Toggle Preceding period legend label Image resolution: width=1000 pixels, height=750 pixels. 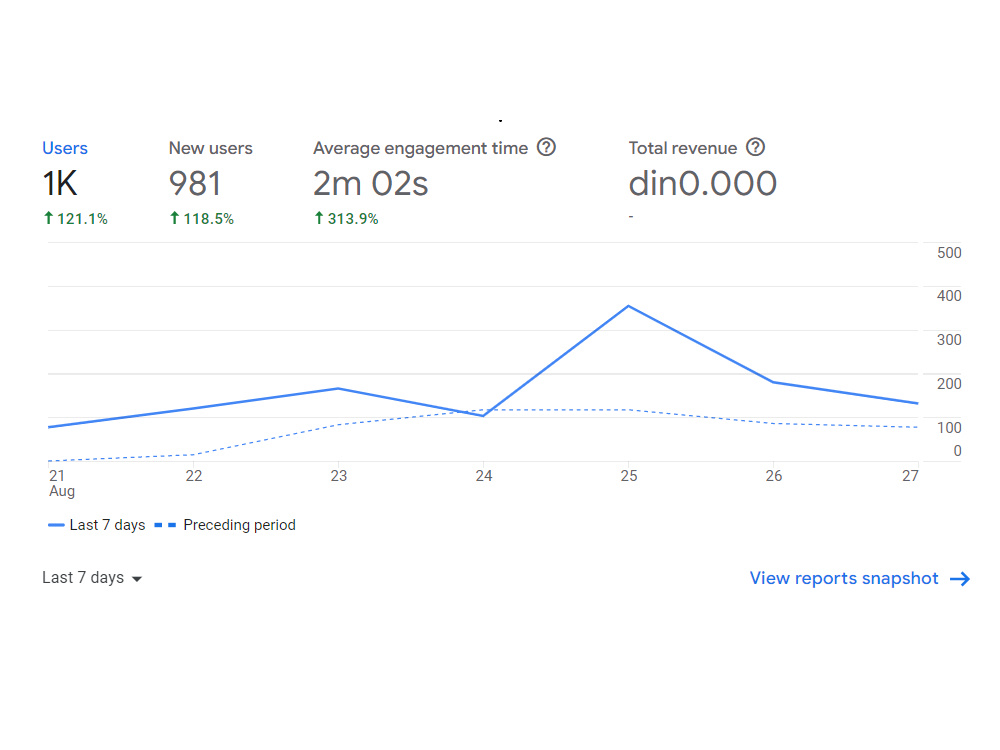click(239, 525)
